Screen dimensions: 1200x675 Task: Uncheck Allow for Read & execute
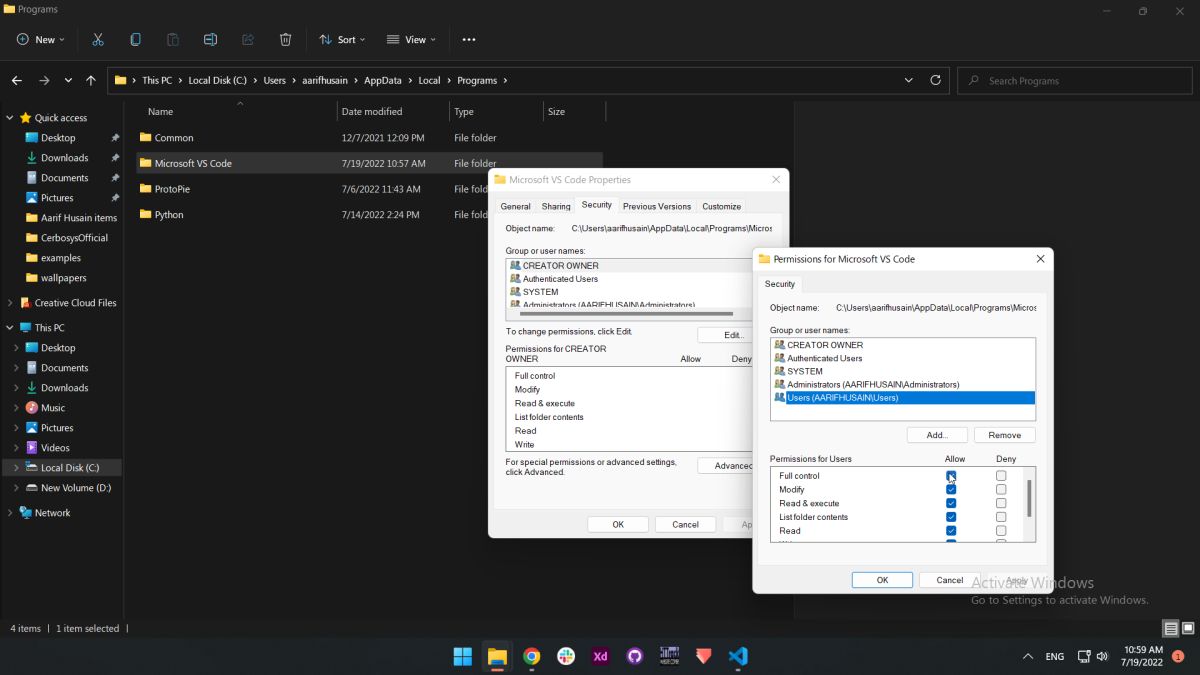pos(951,503)
